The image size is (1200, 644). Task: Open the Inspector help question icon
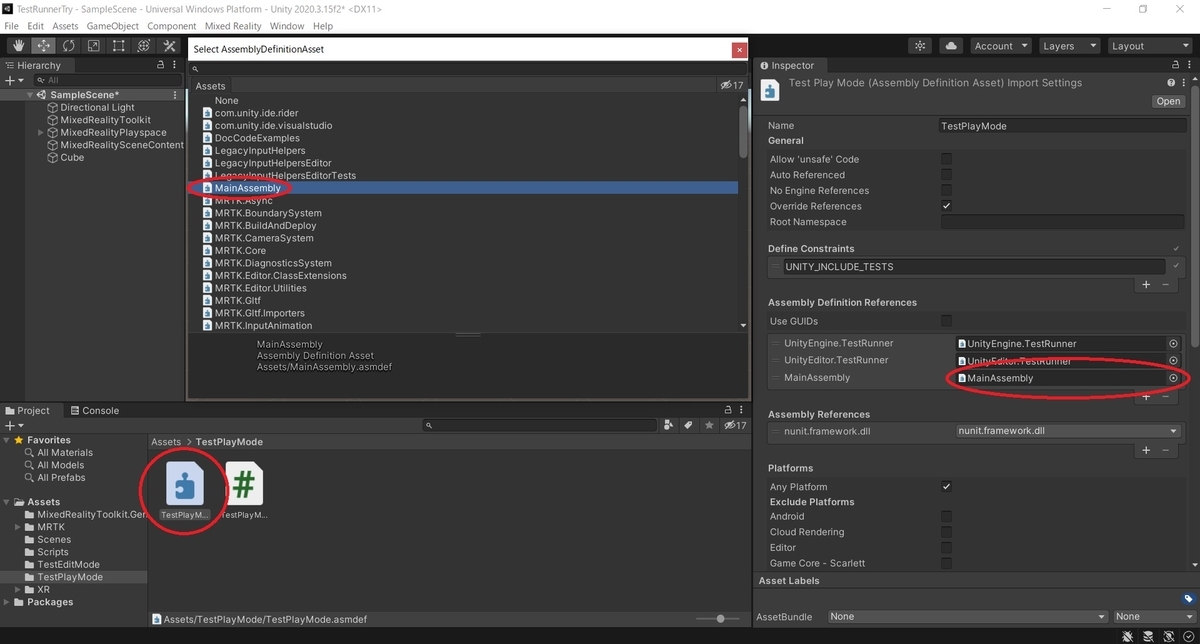click(1171, 83)
